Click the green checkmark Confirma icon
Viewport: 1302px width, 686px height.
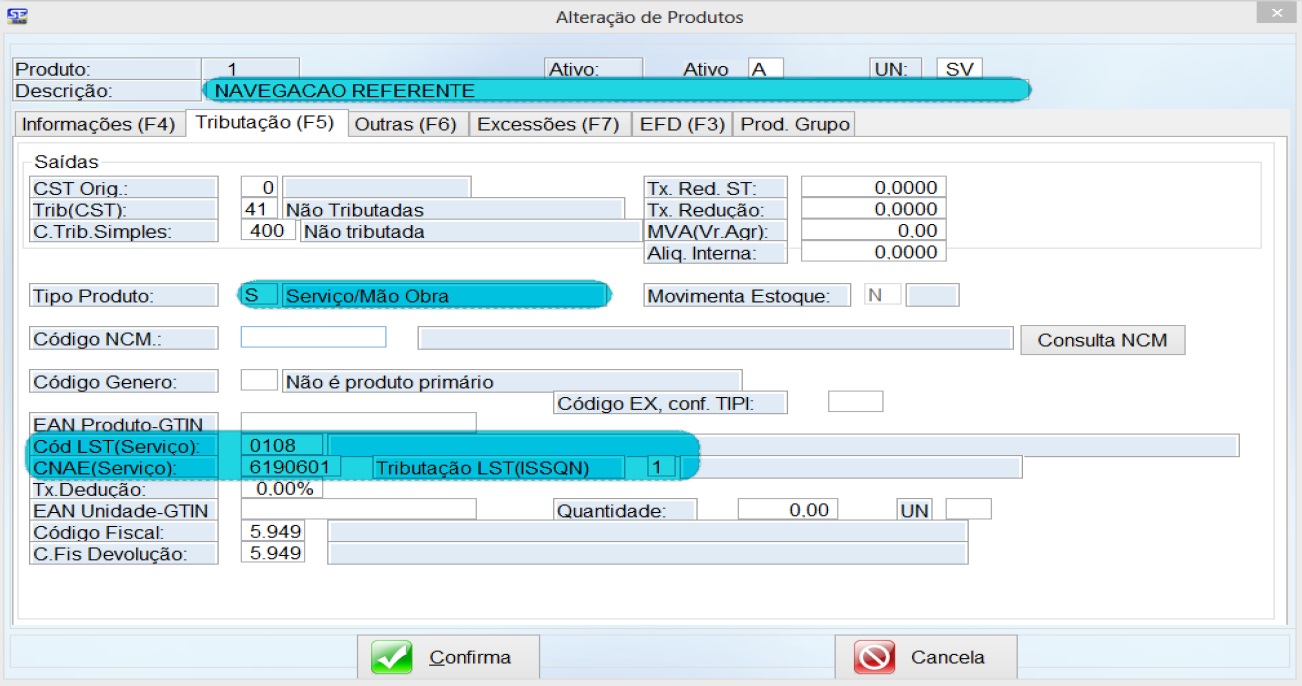coord(391,657)
